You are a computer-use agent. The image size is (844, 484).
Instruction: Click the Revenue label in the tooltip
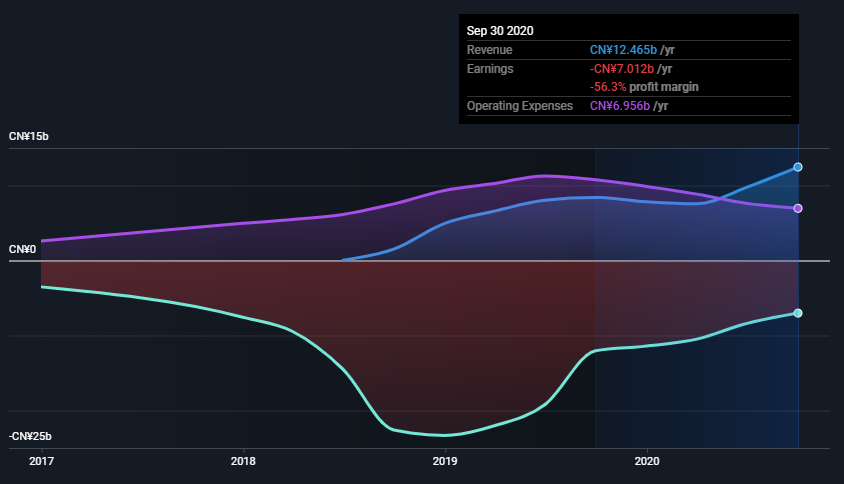coord(489,50)
